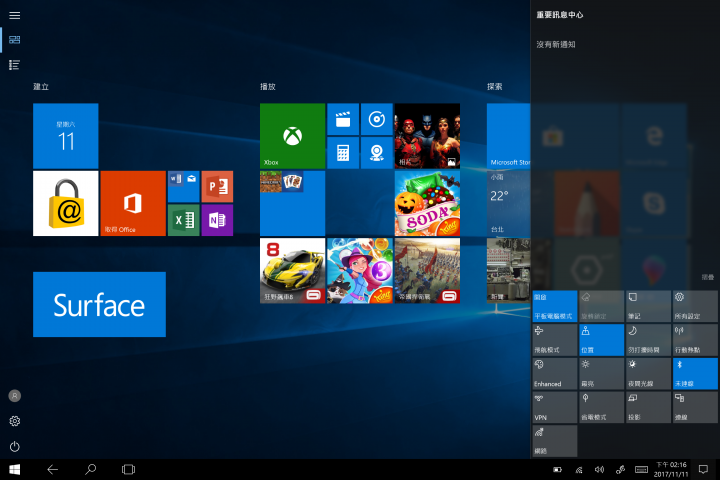Screen dimensions: 720x480
Task: Open 筆記 note quick action
Action: pyautogui.click(x=648, y=306)
